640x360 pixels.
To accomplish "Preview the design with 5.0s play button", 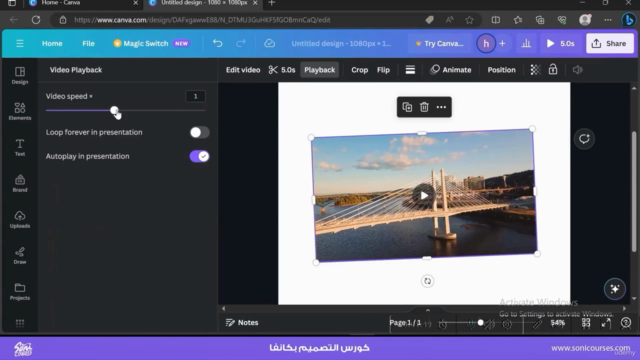I will pyautogui.click(x=560, y=43).
